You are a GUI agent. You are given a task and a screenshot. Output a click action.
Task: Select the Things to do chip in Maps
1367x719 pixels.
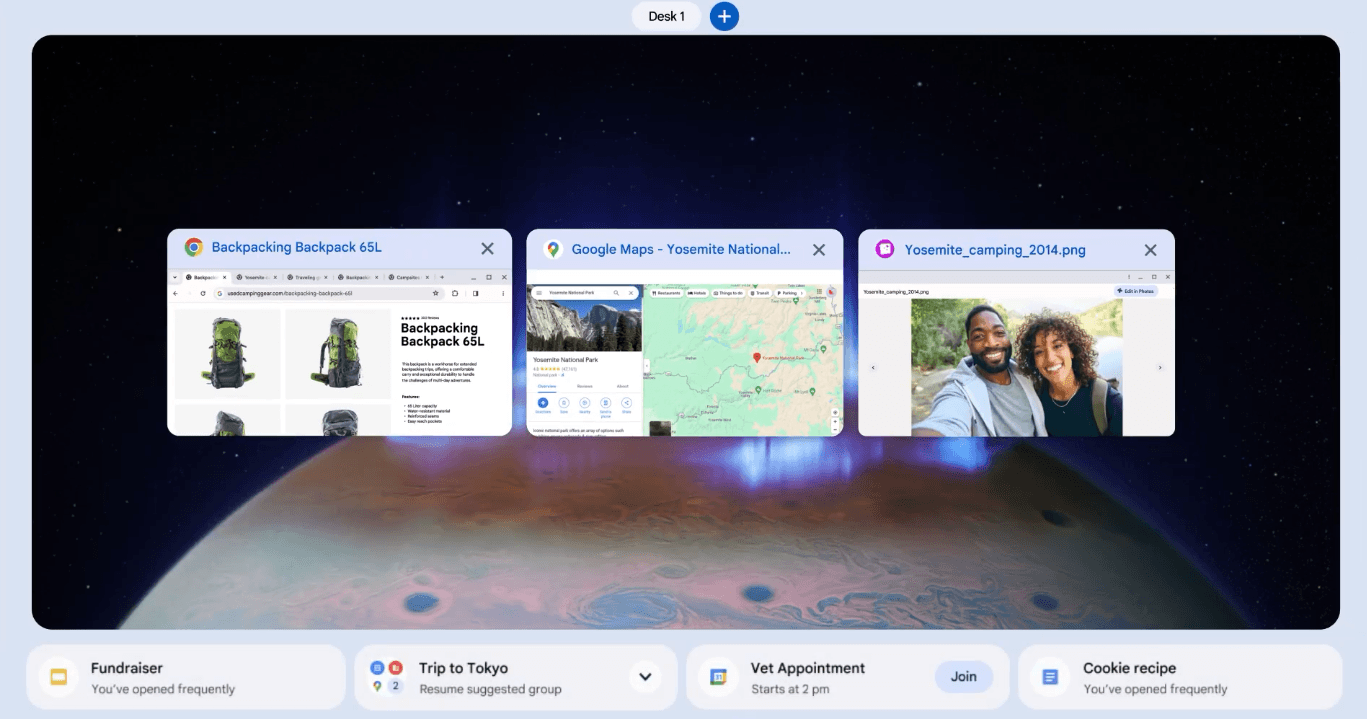[x=728, y=293]
